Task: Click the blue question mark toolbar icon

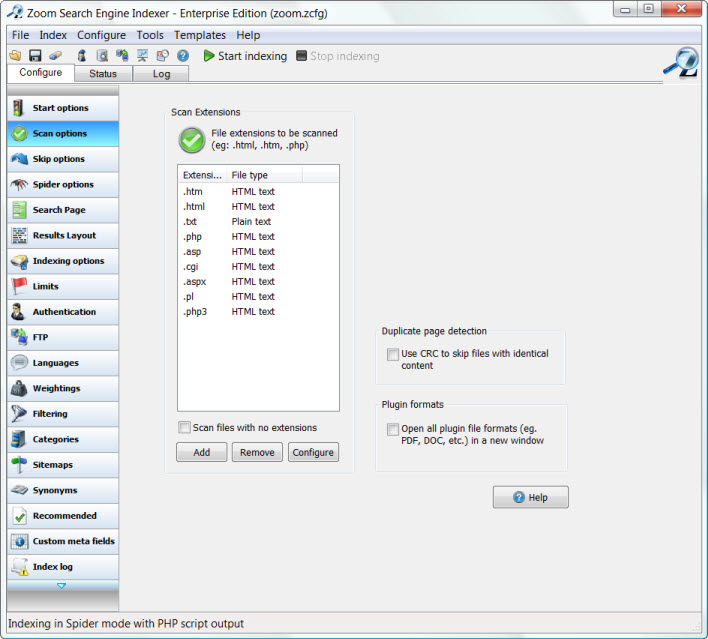Action: pos(183,56)
